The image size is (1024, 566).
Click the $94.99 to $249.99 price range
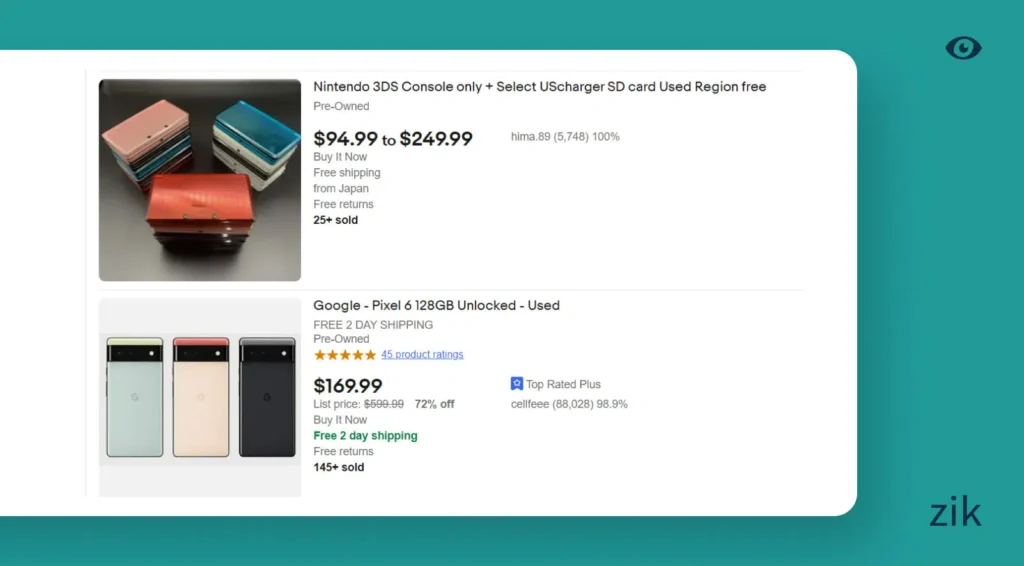[x=393, y=139]
